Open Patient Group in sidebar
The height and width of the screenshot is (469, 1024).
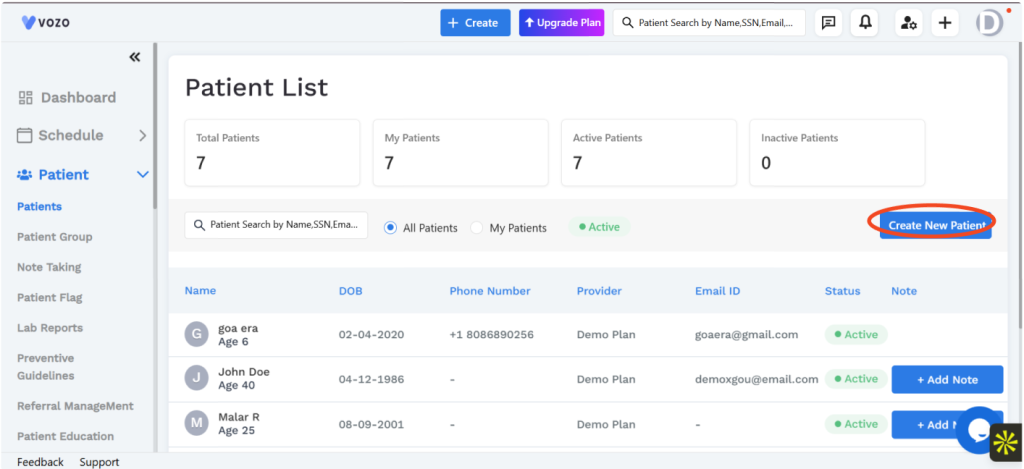point(54,236)
